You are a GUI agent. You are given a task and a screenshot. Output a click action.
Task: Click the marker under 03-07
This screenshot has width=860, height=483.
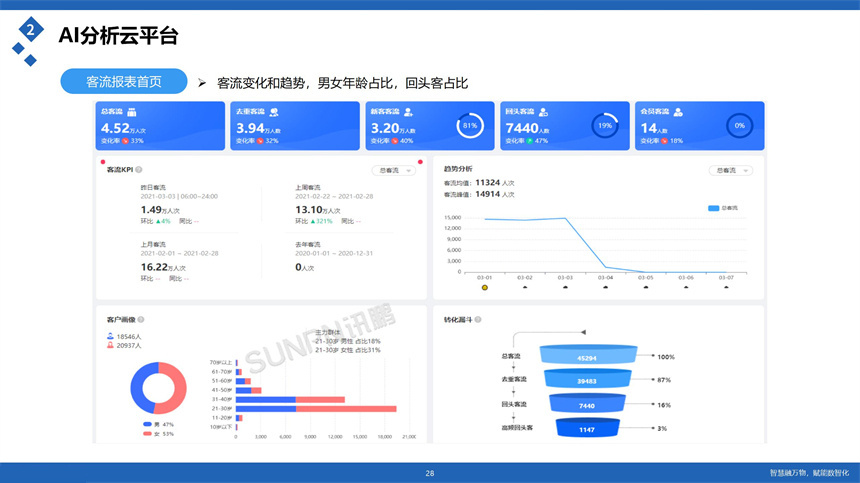point(726,287)
